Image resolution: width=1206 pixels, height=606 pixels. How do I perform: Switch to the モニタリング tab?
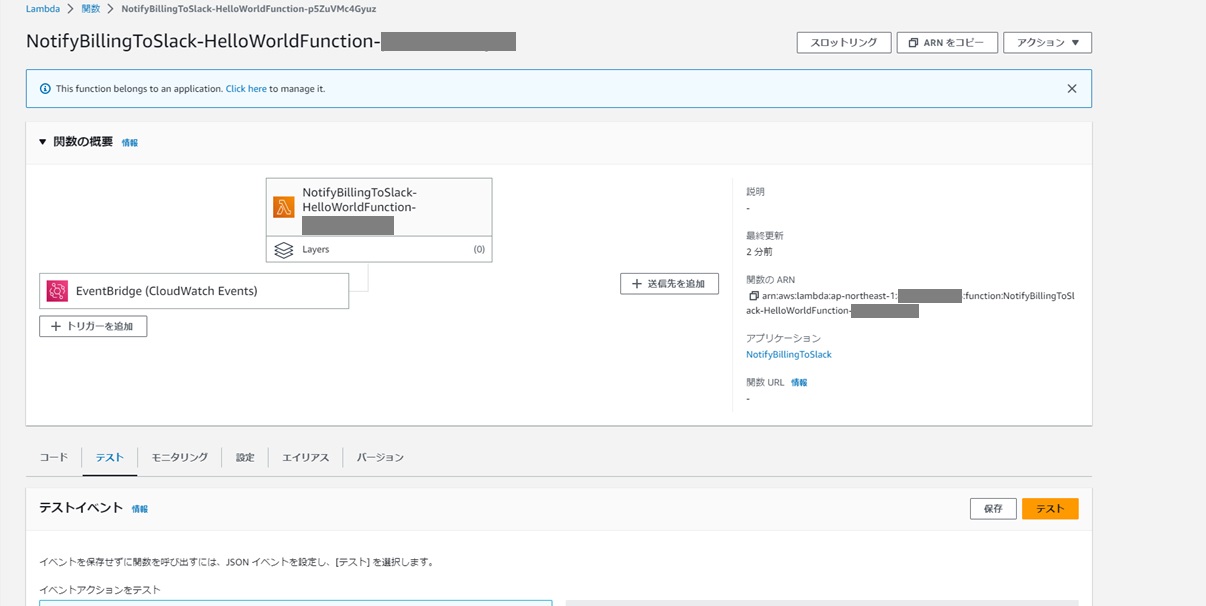180,457
